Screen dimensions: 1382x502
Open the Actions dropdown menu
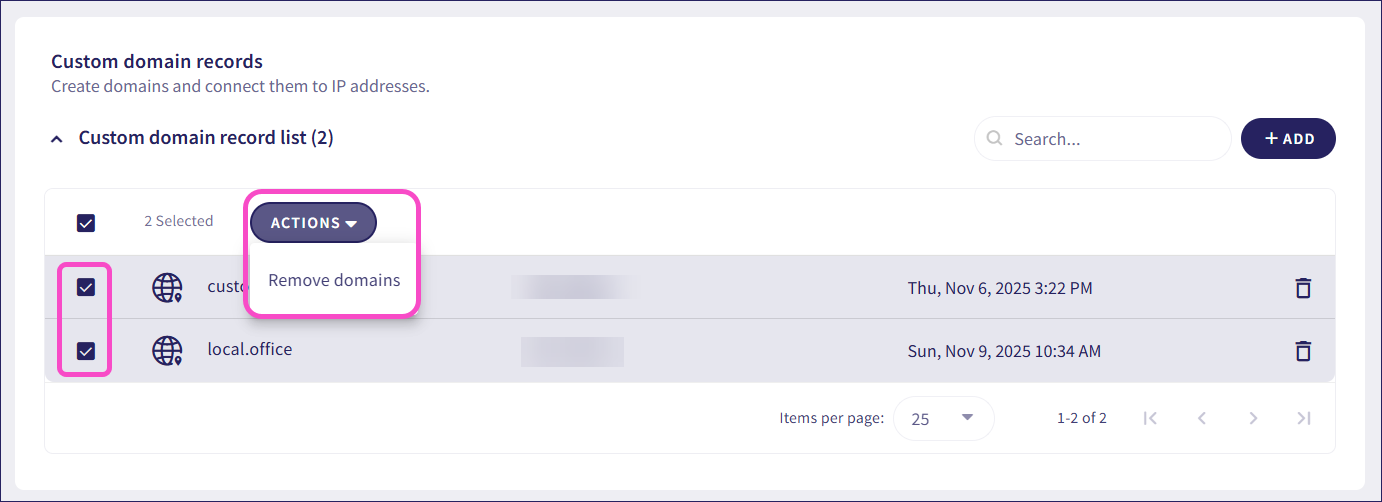[x=313, y=223]
